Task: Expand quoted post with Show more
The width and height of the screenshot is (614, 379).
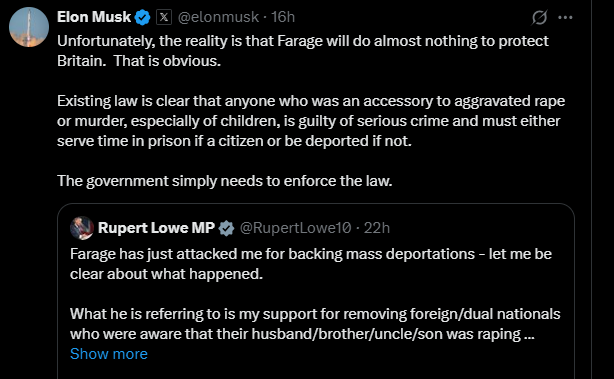Action: pos(109,354)
